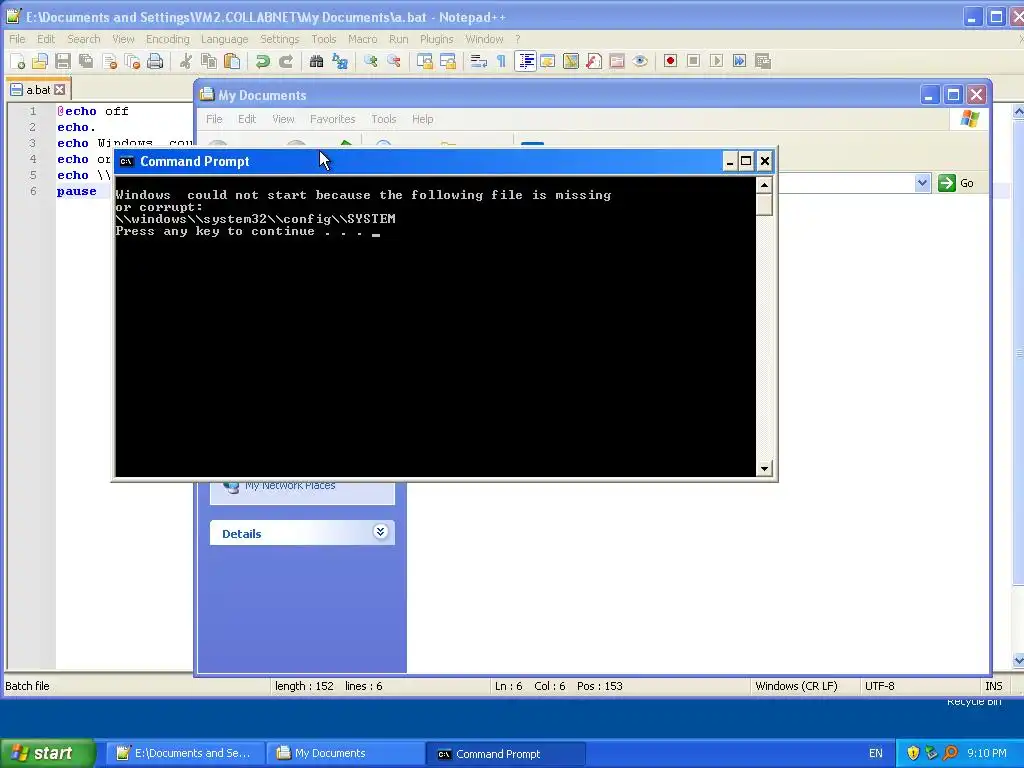Click down arrow of Command Prompt scrollbar
The image size is (1024, 768).
(764, 468)
